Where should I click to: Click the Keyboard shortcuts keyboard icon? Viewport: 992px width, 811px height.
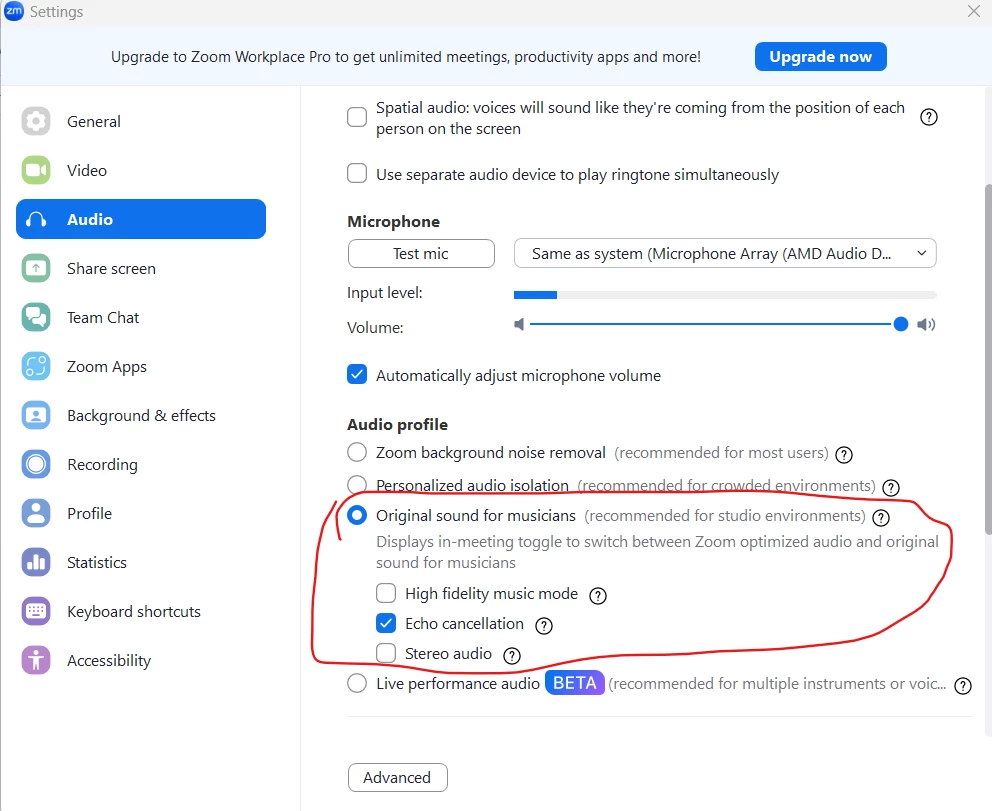[36, 611]
